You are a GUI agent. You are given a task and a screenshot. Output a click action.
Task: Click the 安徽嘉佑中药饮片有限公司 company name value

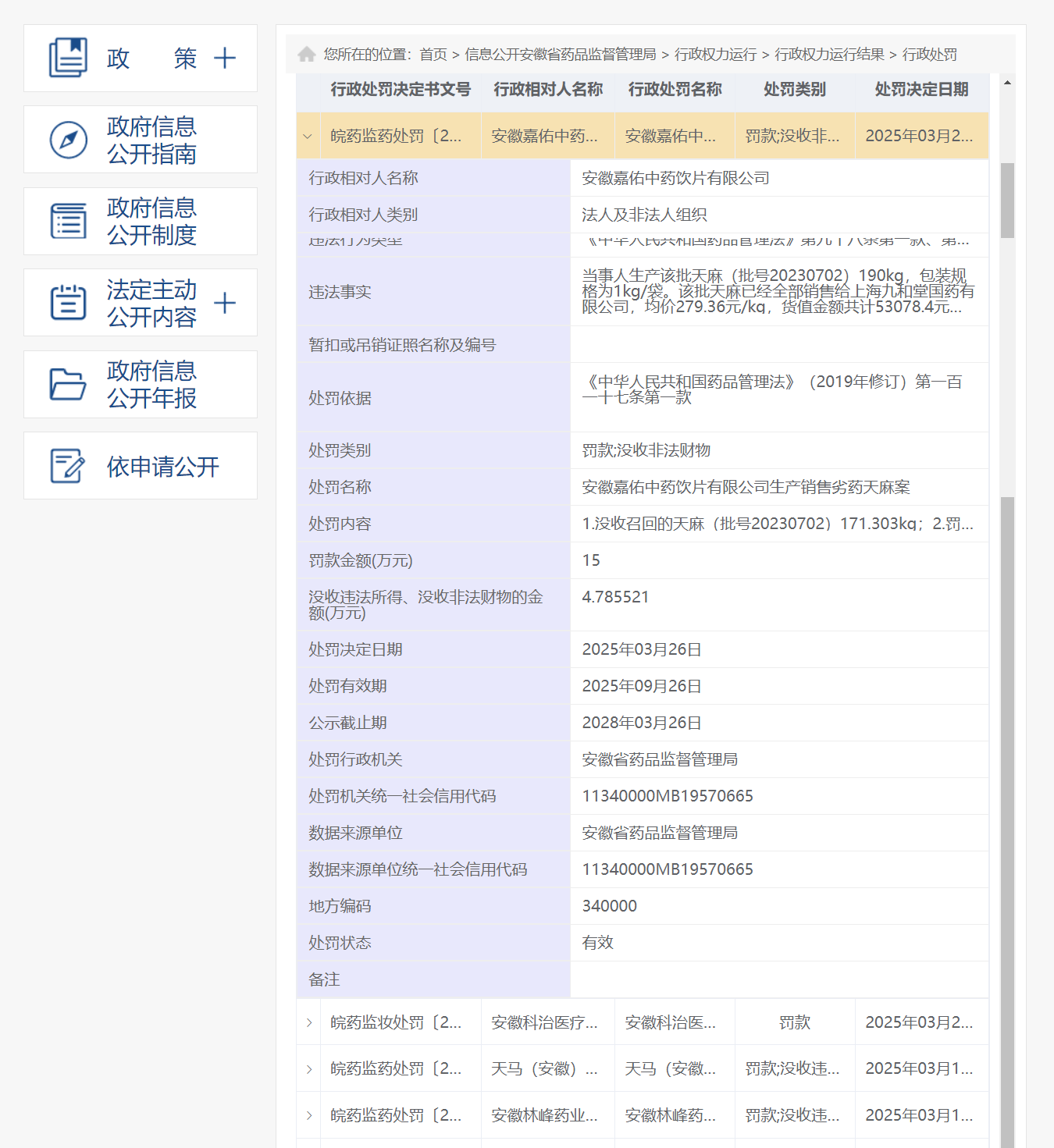click(x=676, y=178)
